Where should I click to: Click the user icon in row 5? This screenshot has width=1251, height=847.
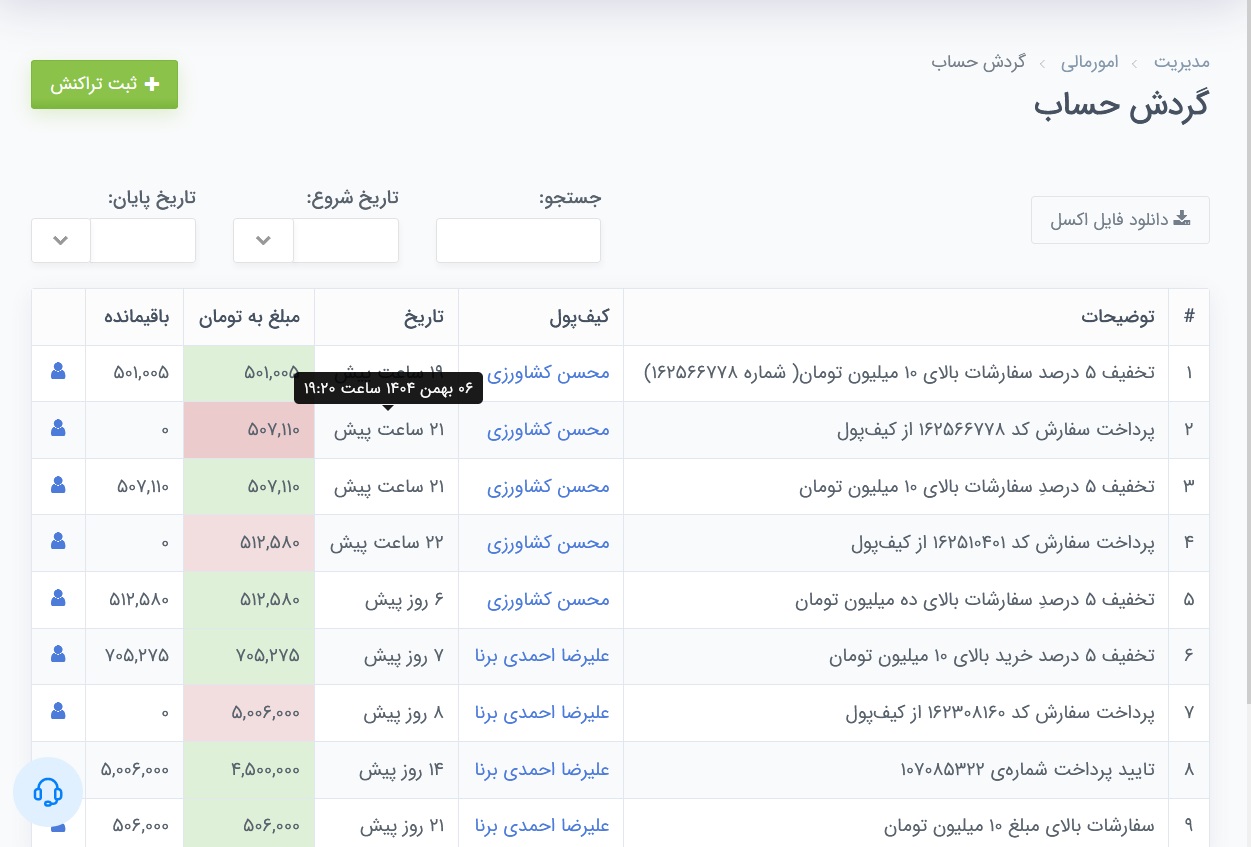58,598
